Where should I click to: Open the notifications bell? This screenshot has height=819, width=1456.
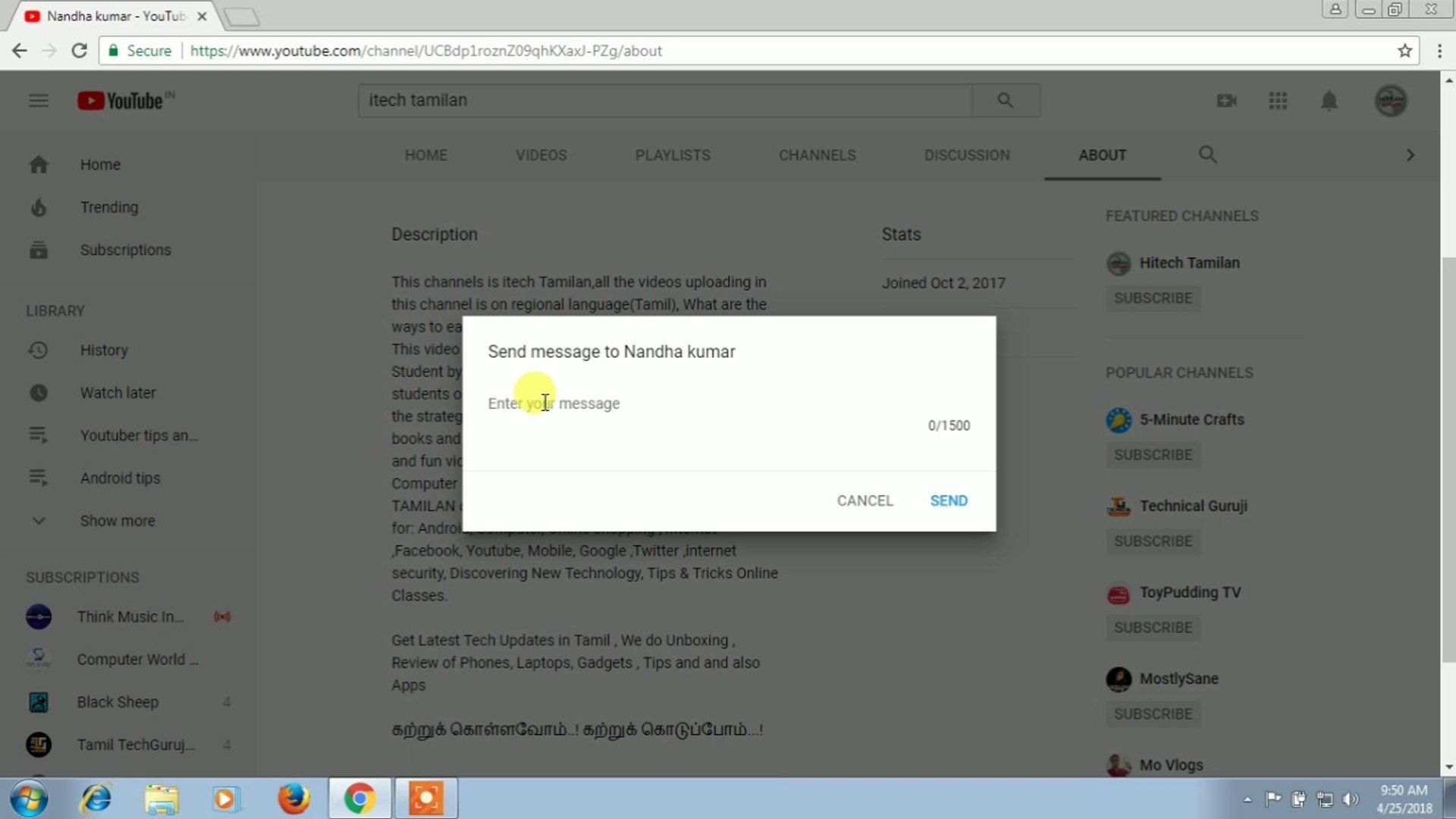pos(1329,100)
